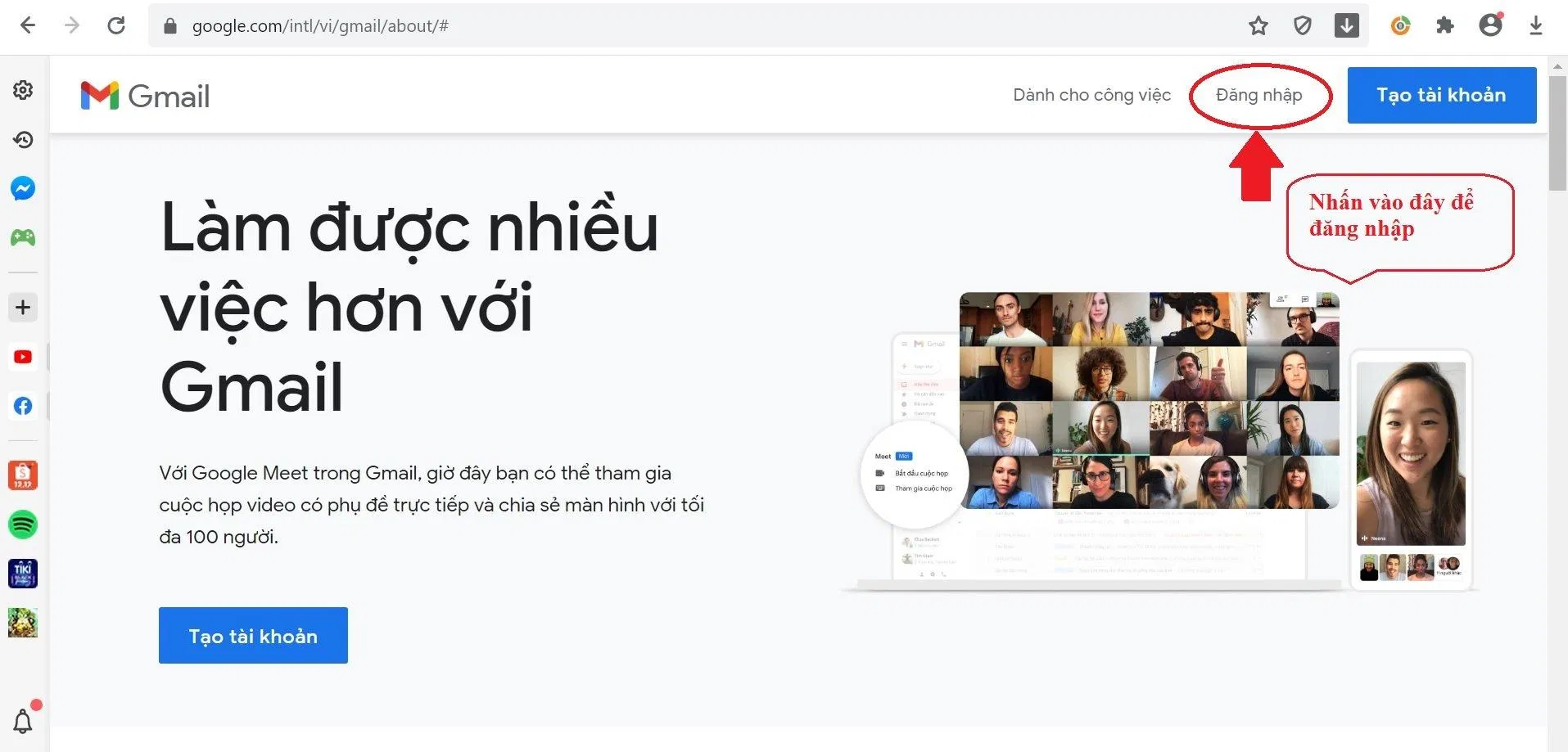Open the browser extensions puzzle icon

coord(1445,25)
